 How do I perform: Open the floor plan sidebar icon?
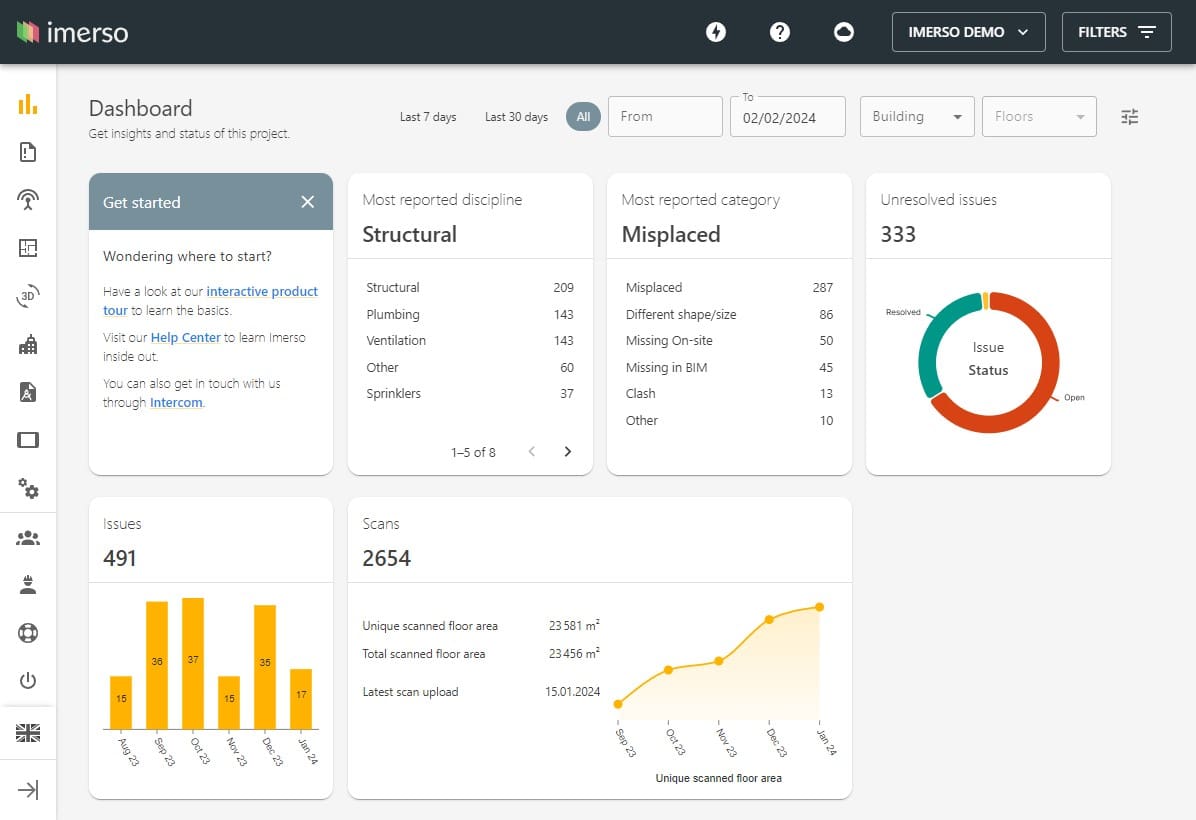point(28,248)
